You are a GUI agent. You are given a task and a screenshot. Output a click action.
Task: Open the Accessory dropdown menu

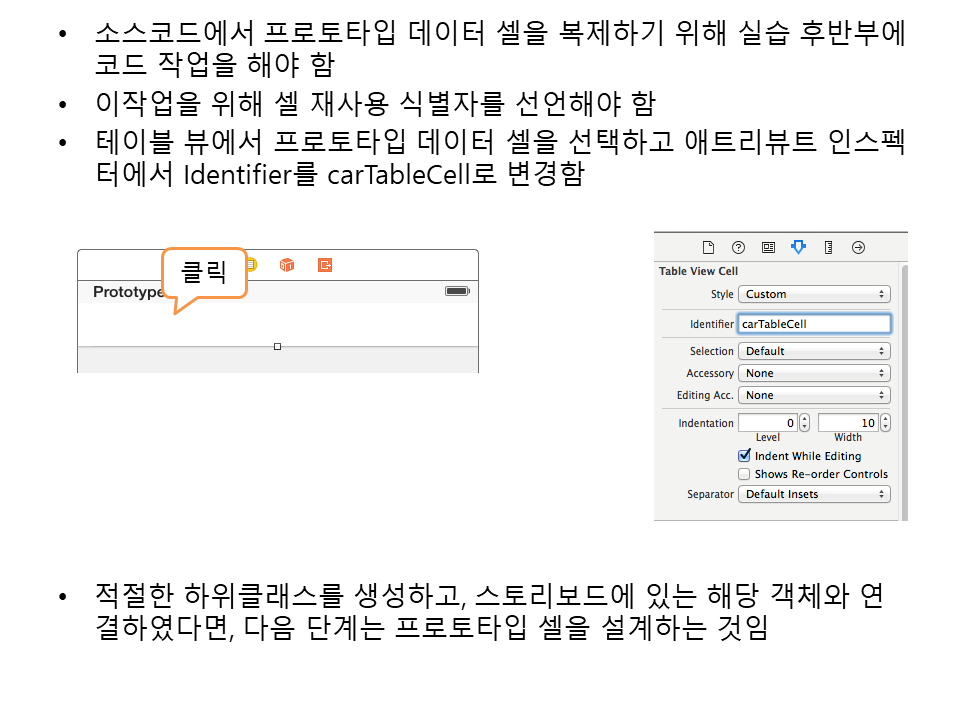pyautogui.click(x=814, y=373)
